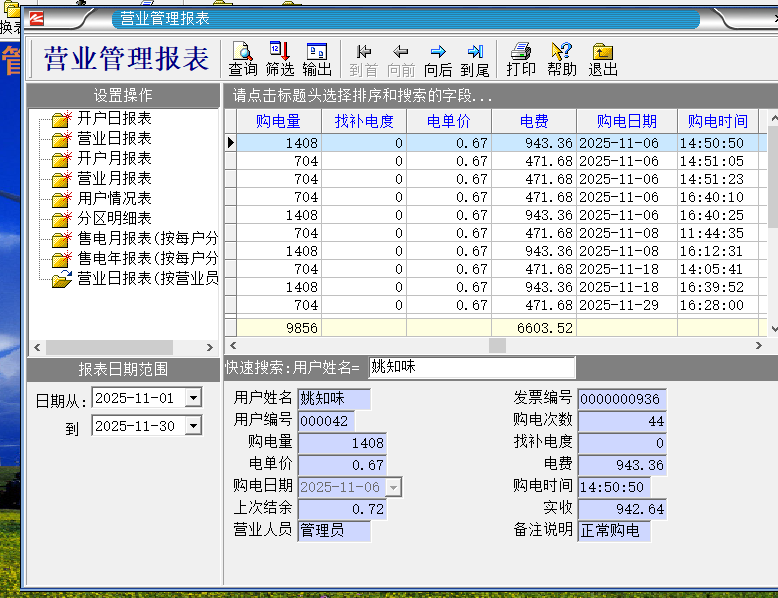The height and width of the screenshot is (598, 778).
Task: Select 分区明细表 in the tree
Action: pos(114,219)
